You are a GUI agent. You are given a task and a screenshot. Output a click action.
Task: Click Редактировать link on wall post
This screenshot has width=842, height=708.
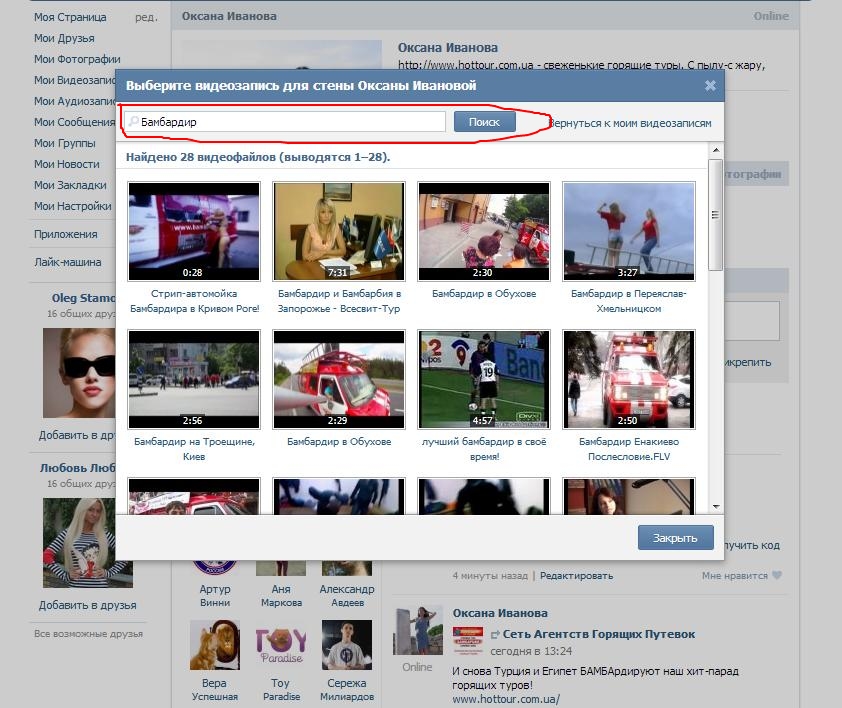tap(576, 576)
